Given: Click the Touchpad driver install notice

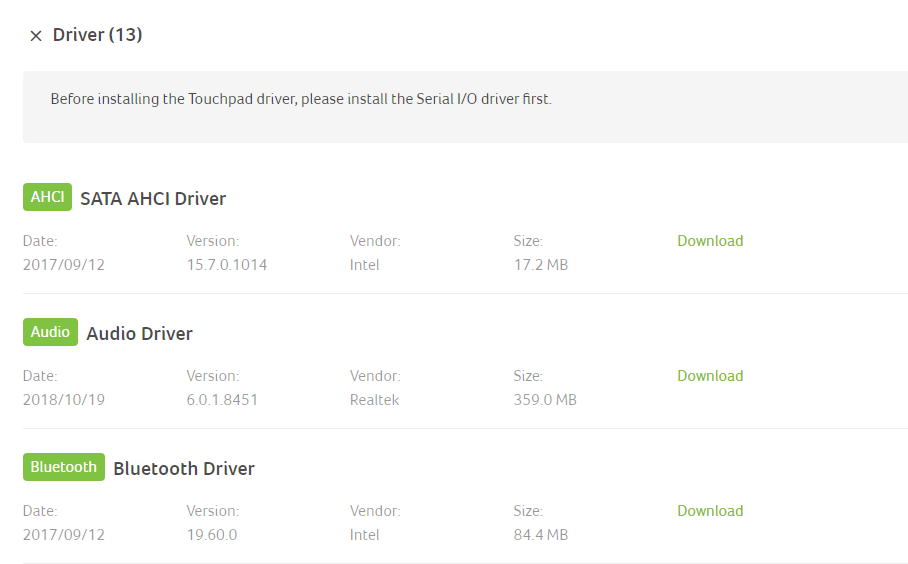Looking at the screenshot, I should coord(301,99).
